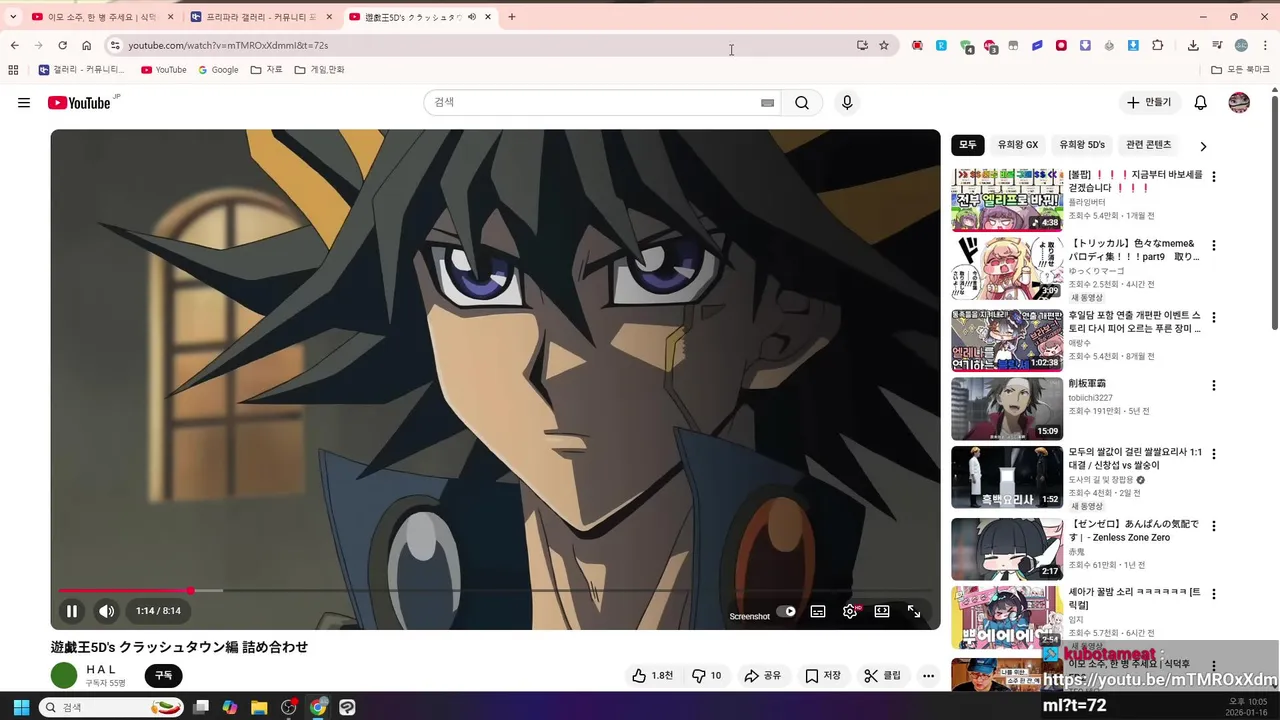Show more filter chips with right arrow
The image size is (1280, 720).
pyautogui.click(x=1203, y=146)
